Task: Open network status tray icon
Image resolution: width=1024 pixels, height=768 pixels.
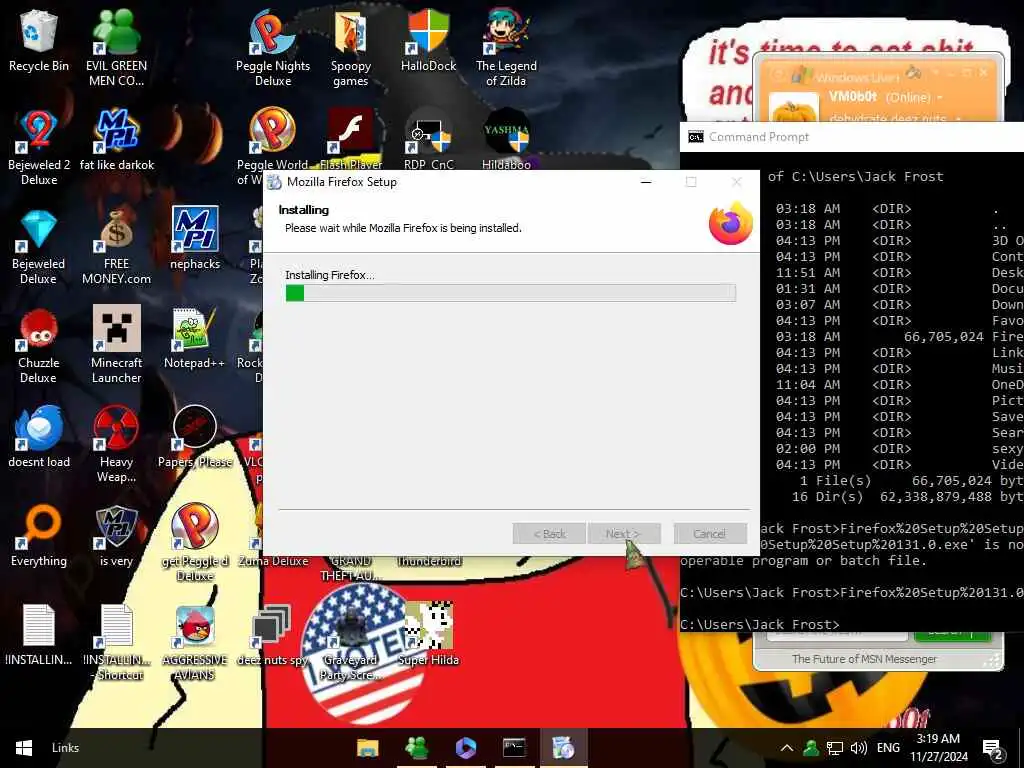Action: pyautogui.click(x=835, y=748)
